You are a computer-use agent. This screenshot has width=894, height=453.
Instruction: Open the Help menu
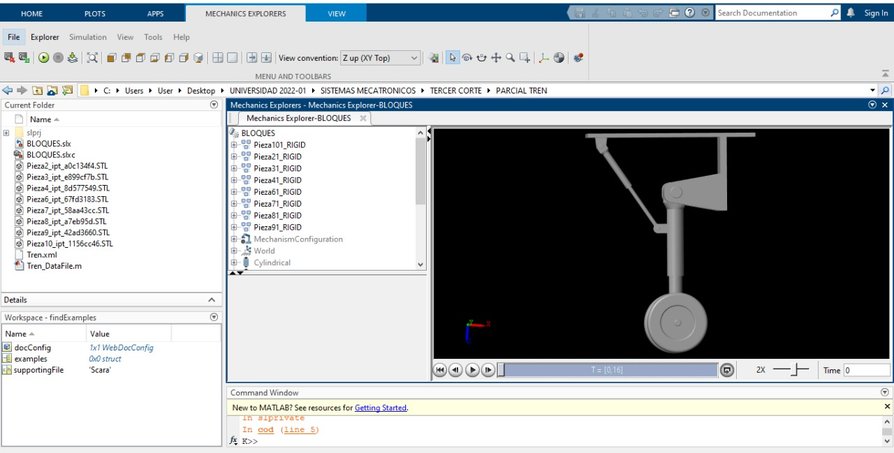[181, 37]
